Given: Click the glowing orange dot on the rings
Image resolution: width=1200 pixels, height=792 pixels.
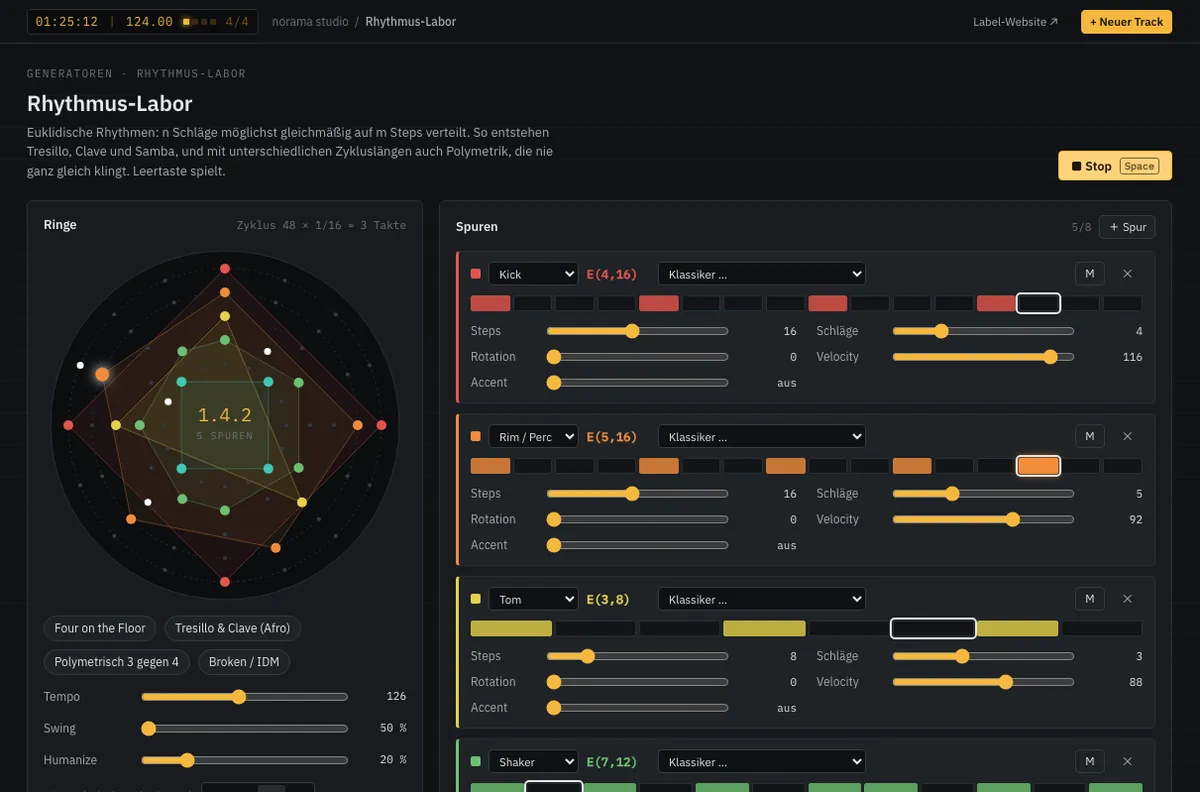Looking at the screenshot, I should (x=102, y=374).
